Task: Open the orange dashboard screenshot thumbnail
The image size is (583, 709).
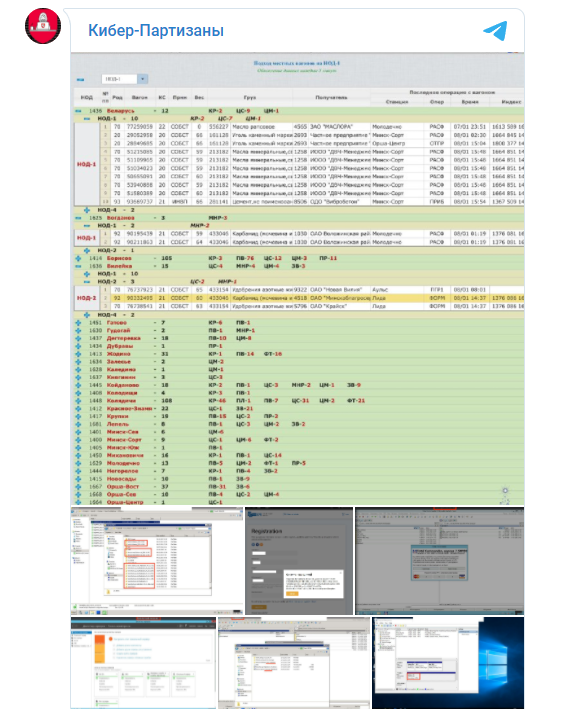Action: (x=143, y=662)
